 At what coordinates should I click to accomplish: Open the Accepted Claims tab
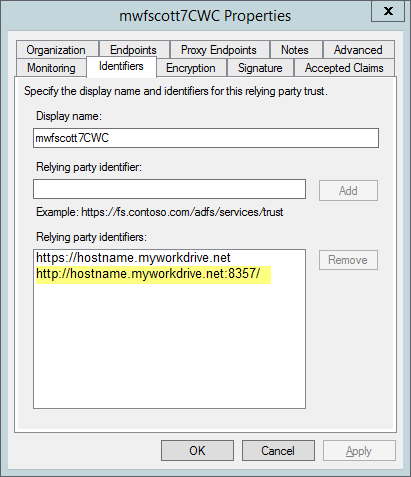[344, 68]
